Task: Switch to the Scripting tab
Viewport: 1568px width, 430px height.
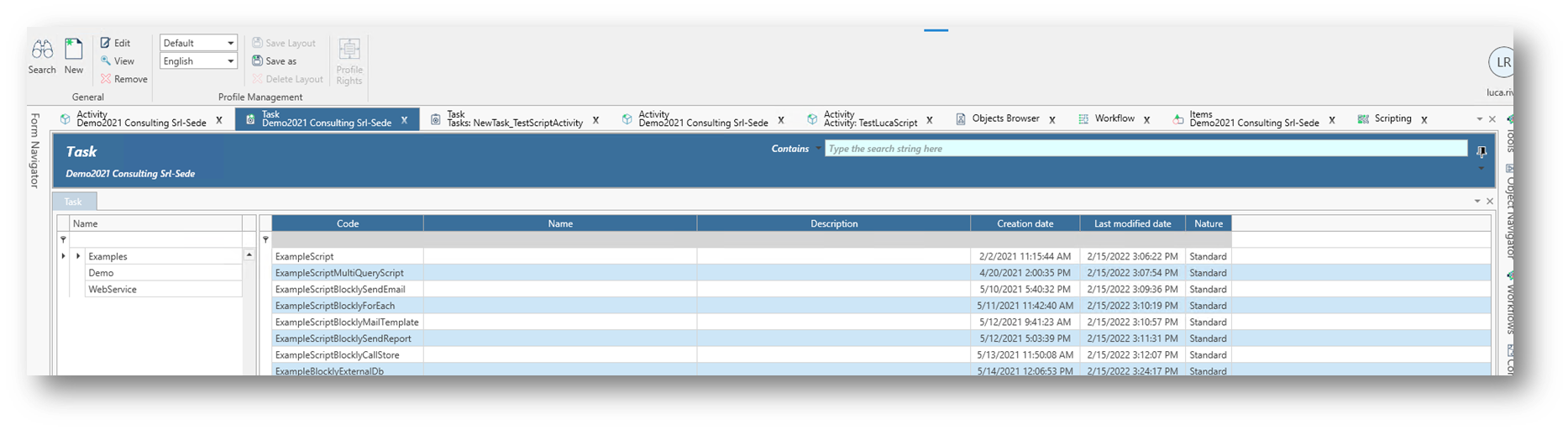Action: click(1392, 119)
